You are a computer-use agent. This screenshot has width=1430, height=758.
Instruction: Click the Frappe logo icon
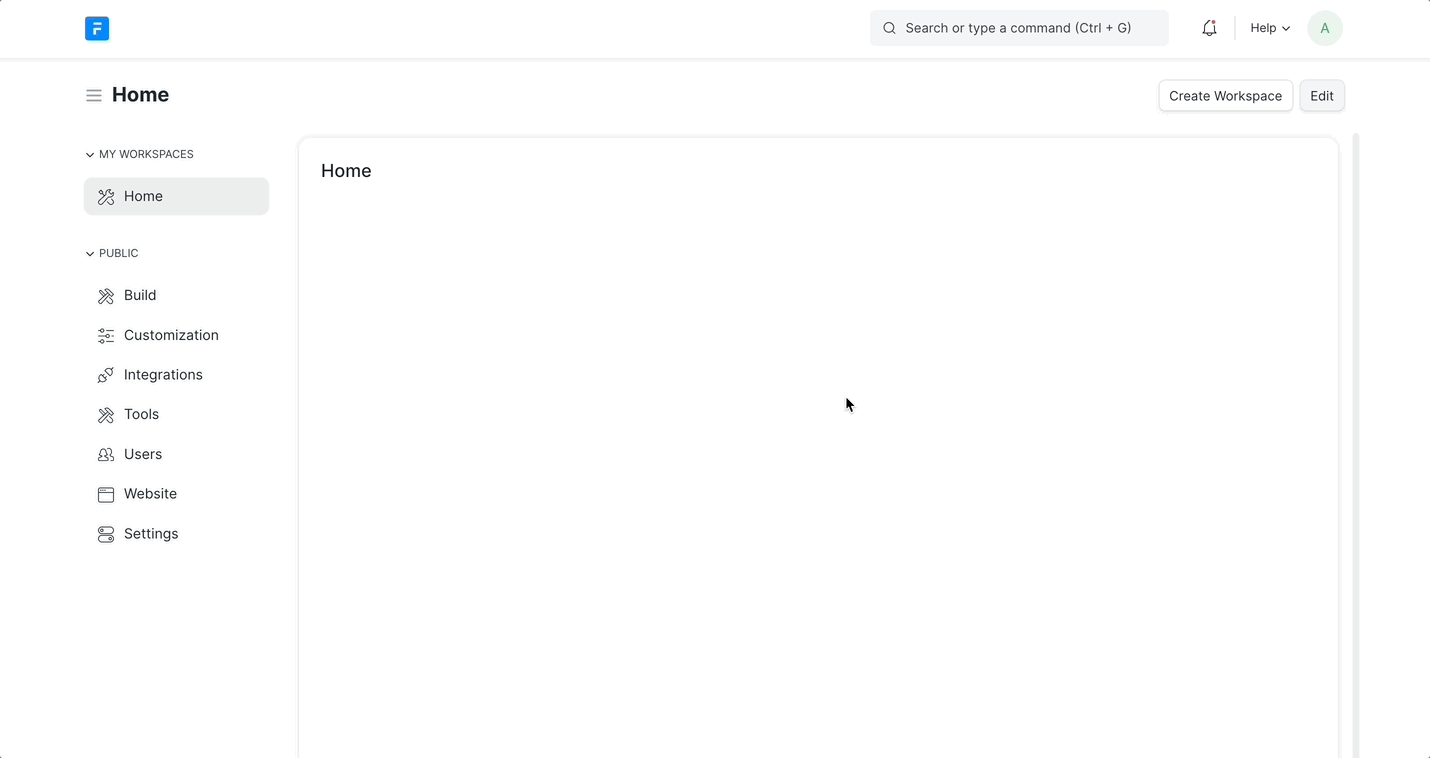(x=97, y=29)
